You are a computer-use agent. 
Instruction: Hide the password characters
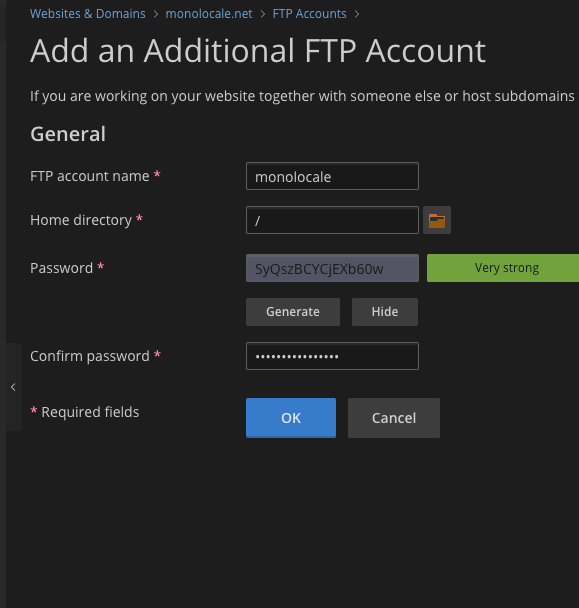coord(385,312)
